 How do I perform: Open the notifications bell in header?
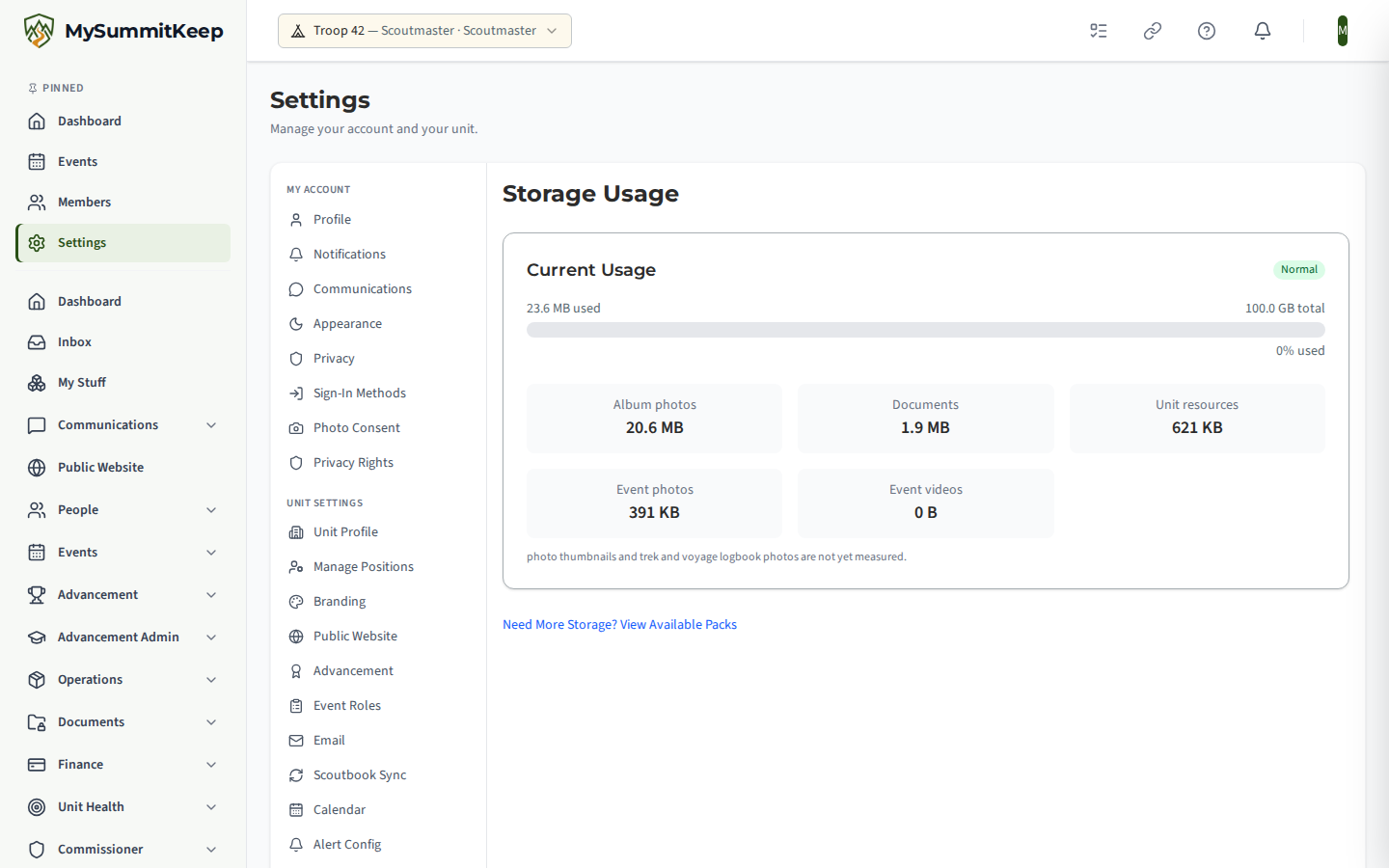tap(1263, 31)
